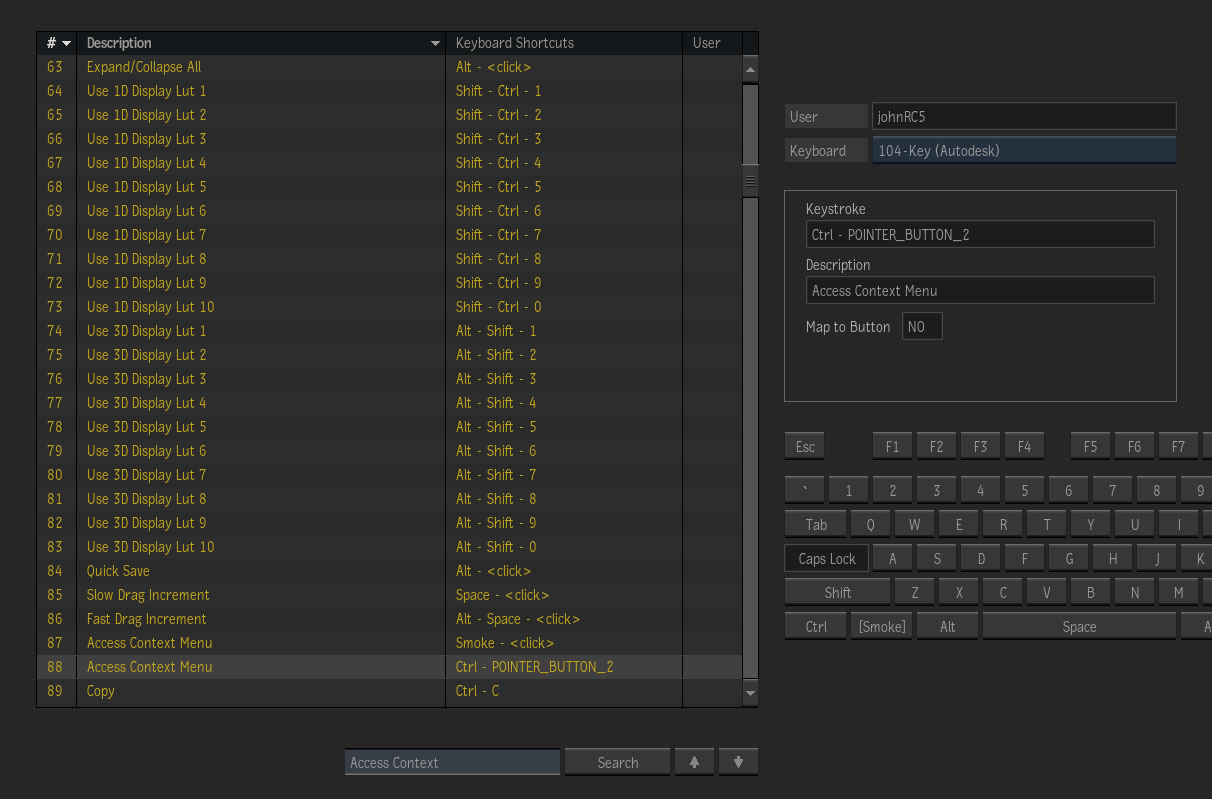
Task: Focus the Access Context search field
Action: point(452,762)
